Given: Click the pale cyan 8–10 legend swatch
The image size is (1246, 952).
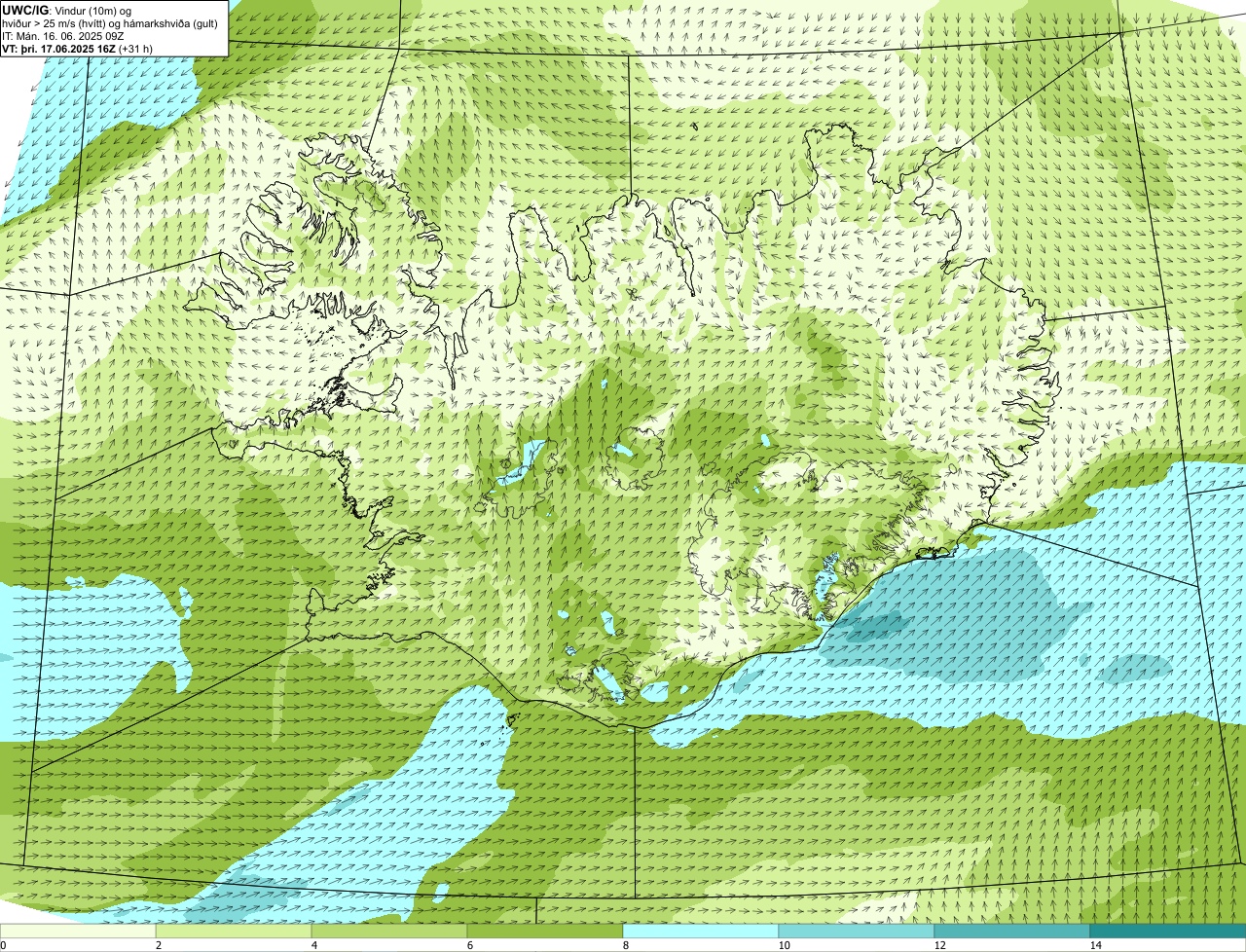Looking at the screenshot, I should point(701,932).
